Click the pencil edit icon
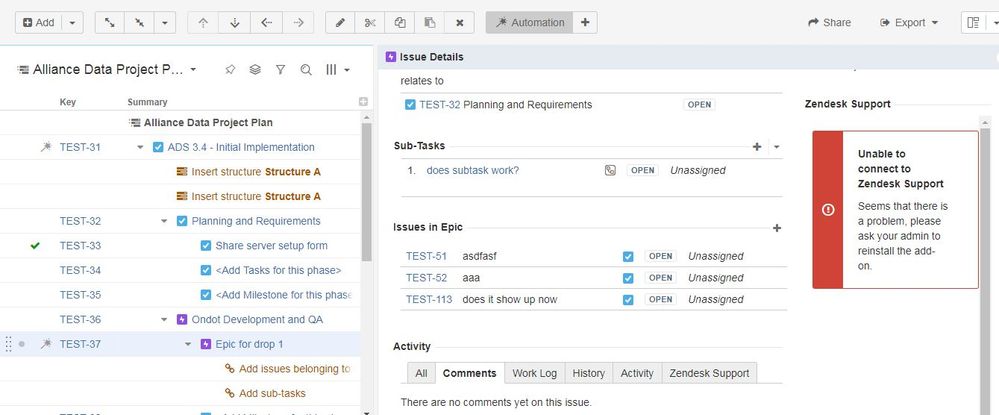This screenshot has width=999, height=415. pos(340,22)
